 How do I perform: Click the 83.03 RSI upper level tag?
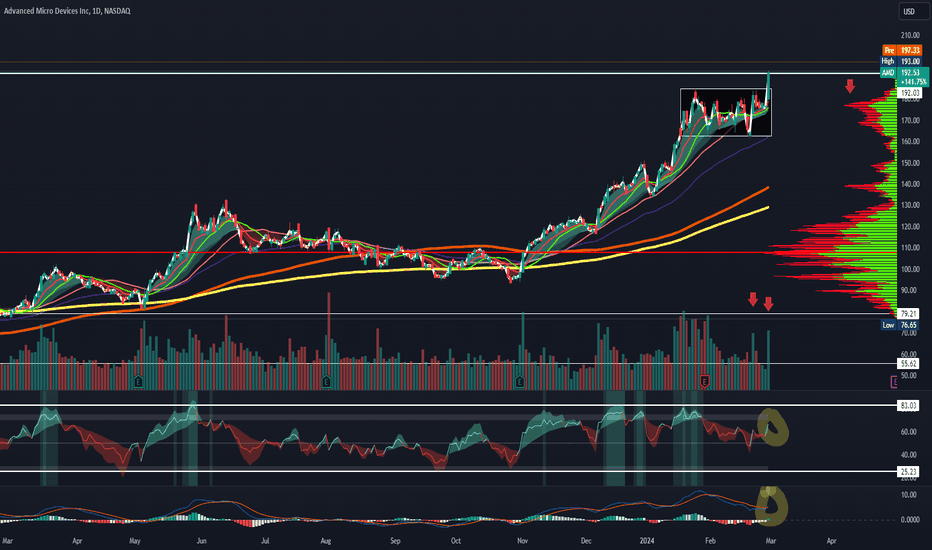[x=908, y=406]
